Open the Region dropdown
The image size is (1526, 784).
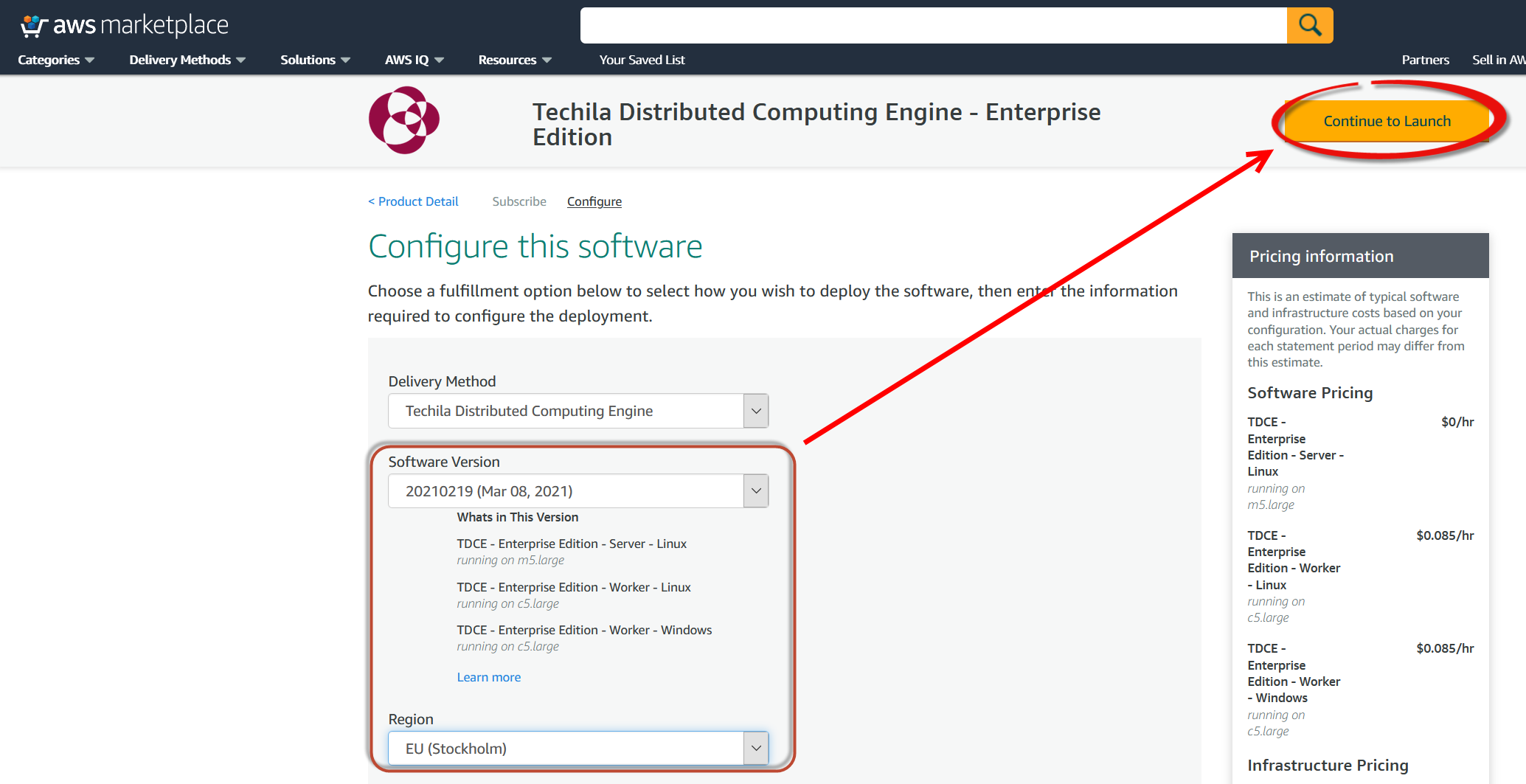(x=578, y=749)
